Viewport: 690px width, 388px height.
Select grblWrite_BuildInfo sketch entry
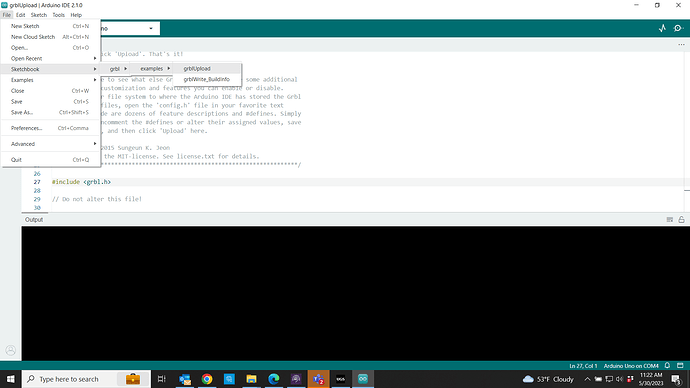coord(207,79)
